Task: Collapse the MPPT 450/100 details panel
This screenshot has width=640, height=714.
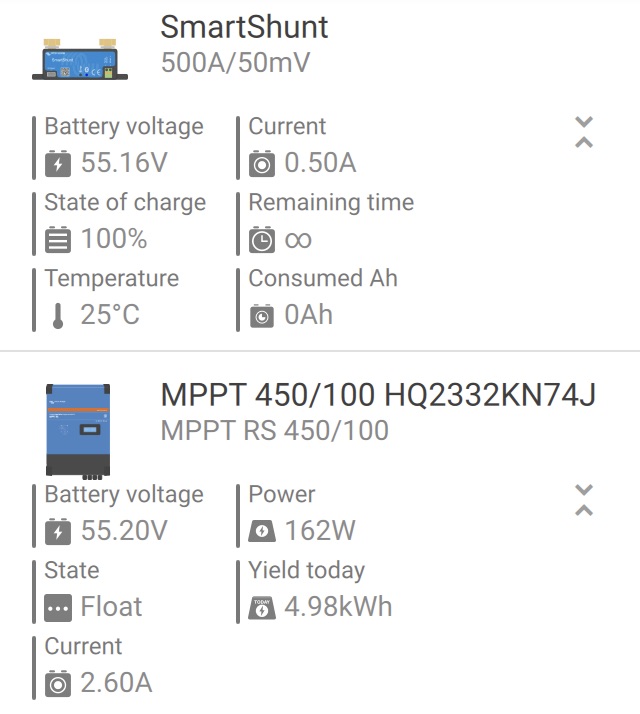Action: point(584,500)
